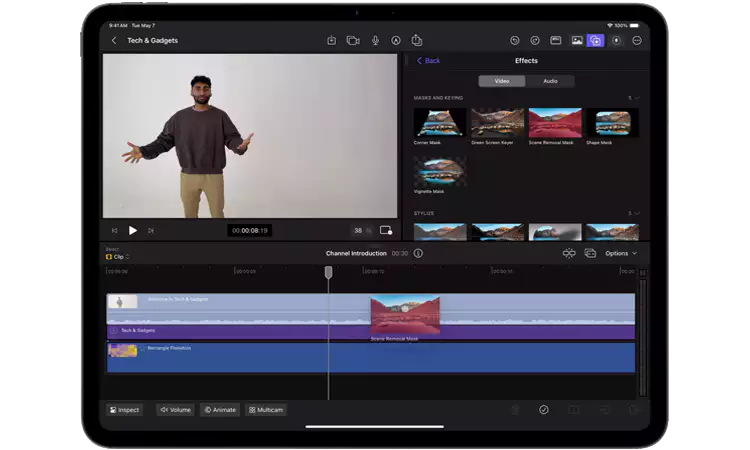Show Channel Introduction project info
750x450 pixels.
tap(418, 253)
